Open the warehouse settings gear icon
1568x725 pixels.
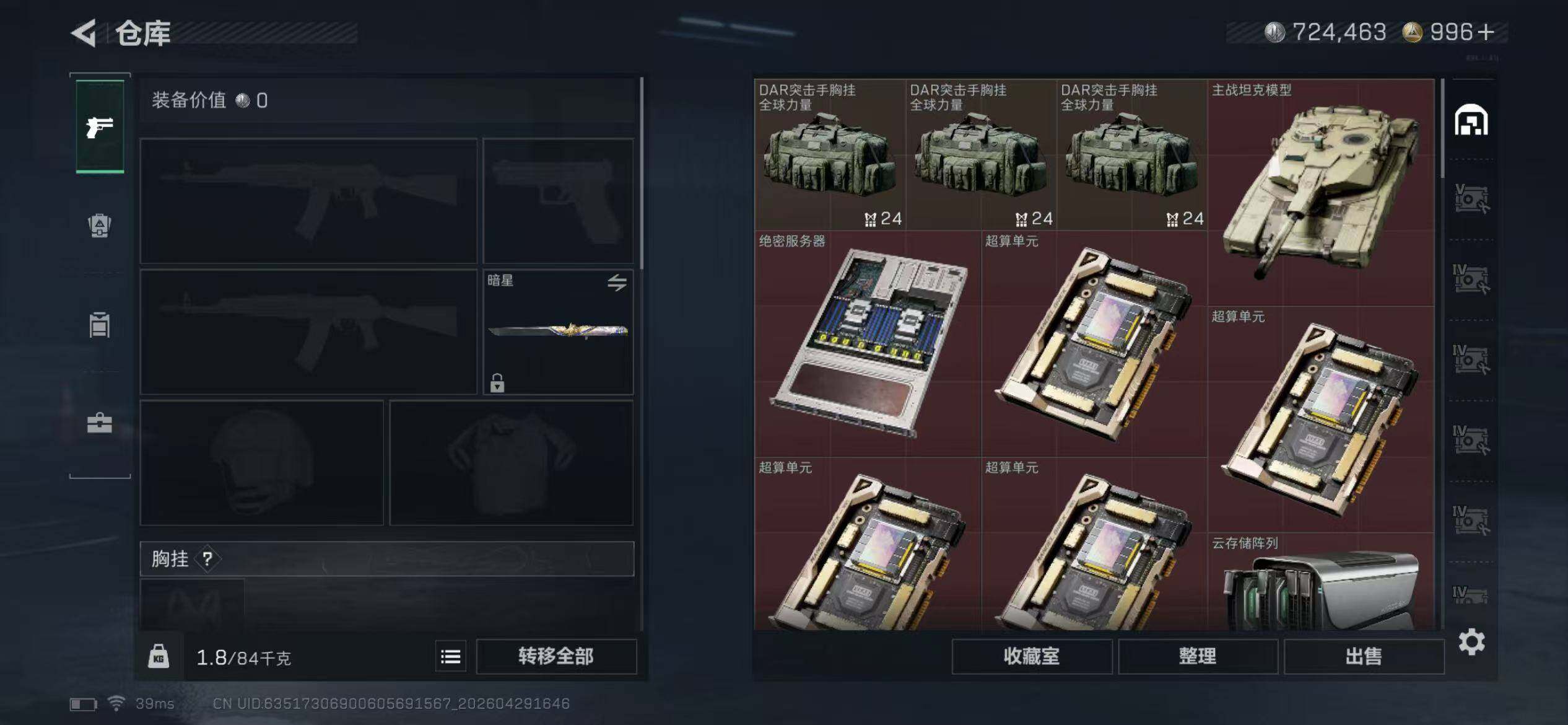(x=1471, y=642)
